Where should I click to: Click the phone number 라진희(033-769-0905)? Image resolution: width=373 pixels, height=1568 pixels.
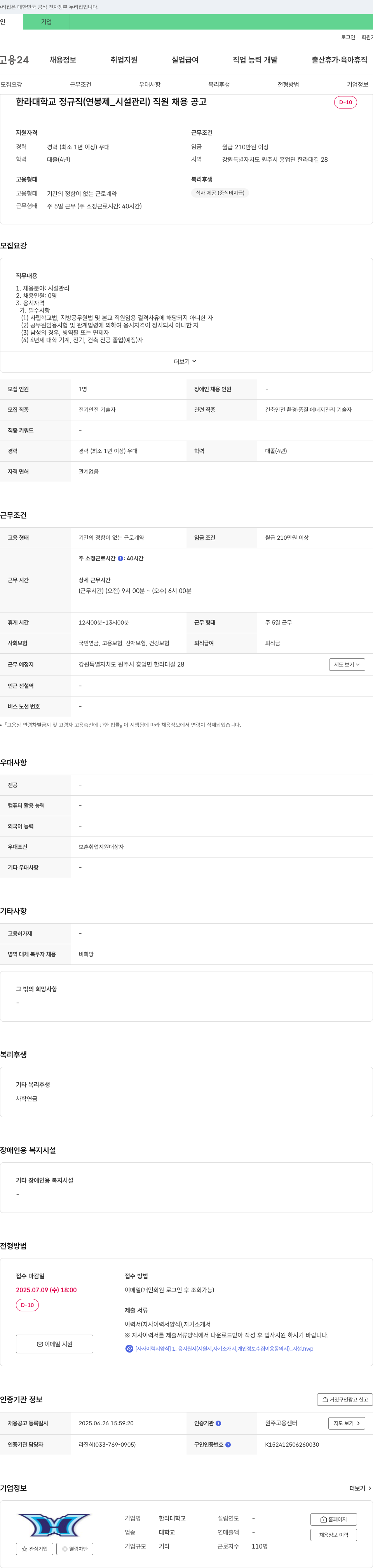[107, 1444]
